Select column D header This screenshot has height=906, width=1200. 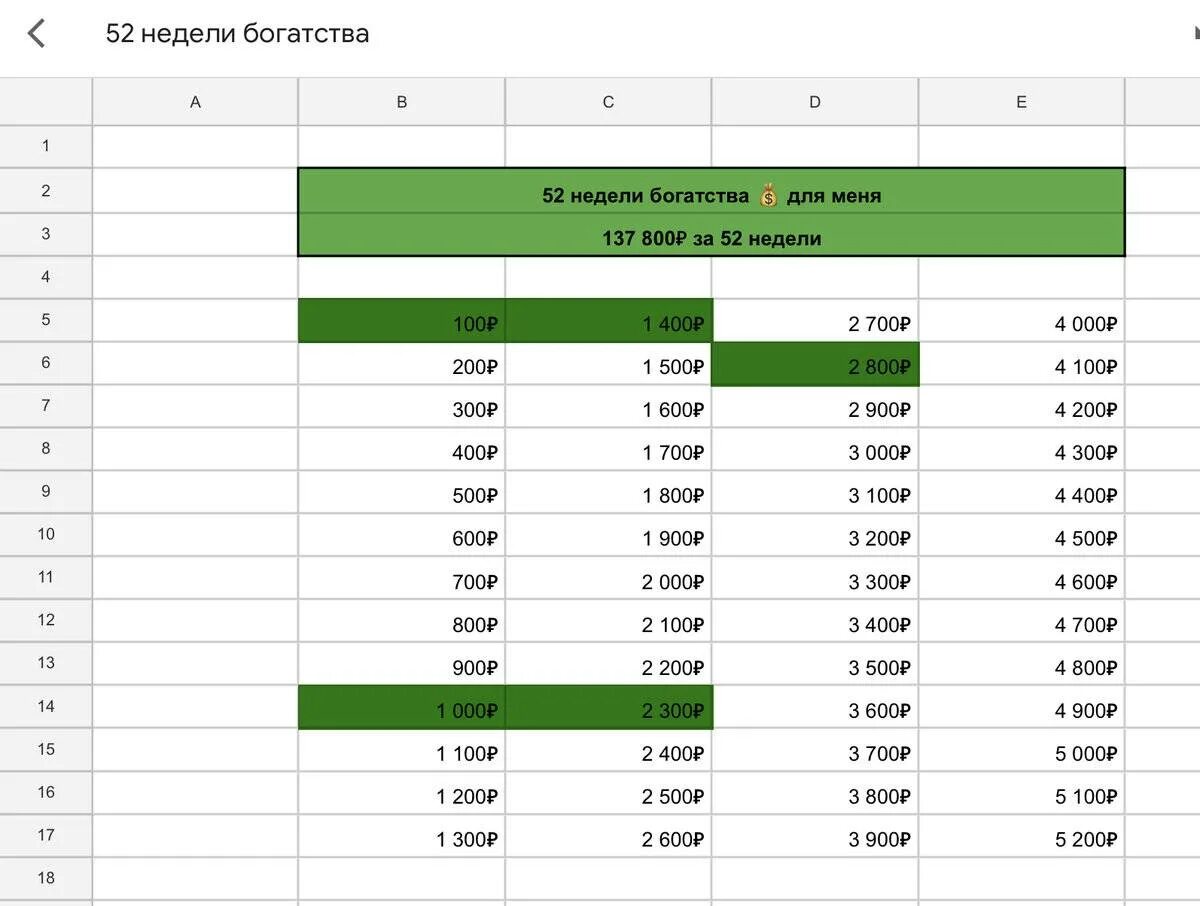coord(815,102)
